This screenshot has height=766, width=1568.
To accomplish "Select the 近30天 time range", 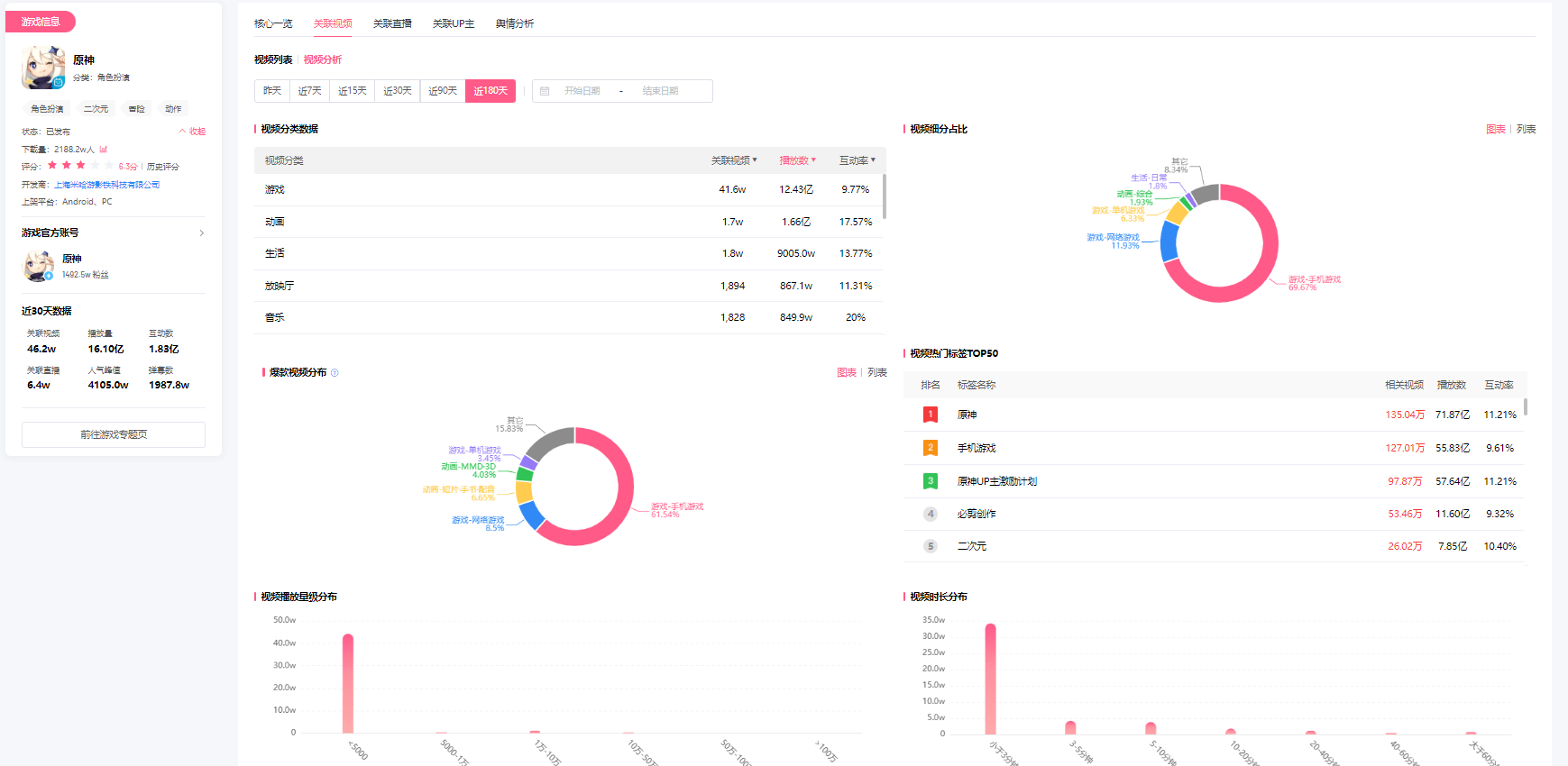I will (x=397, y=91).
